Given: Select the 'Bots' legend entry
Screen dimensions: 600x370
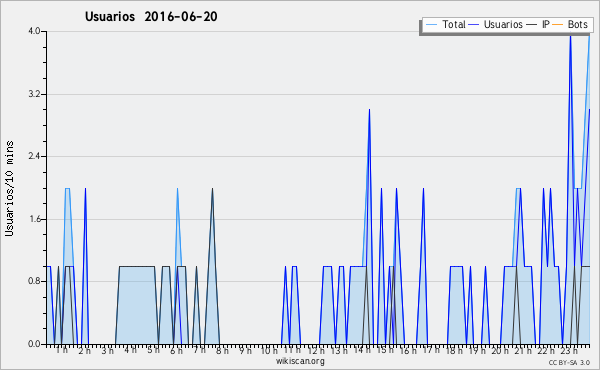Looking at the screenshot, I should tap(570, 24).
